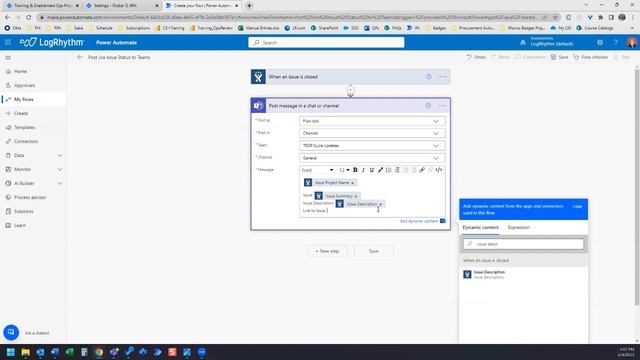
Task: Open the app launcher waffle icon
Action: (8, 42)
